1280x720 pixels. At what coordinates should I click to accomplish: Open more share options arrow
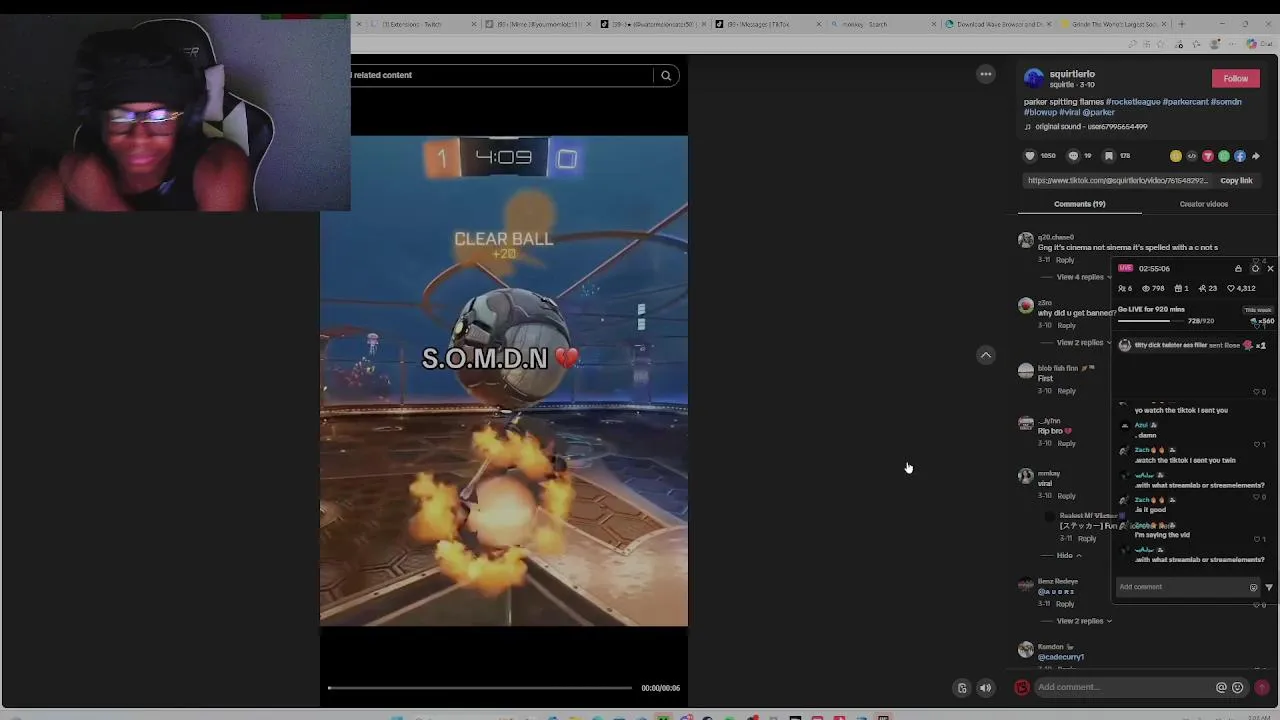(1256, 156)
